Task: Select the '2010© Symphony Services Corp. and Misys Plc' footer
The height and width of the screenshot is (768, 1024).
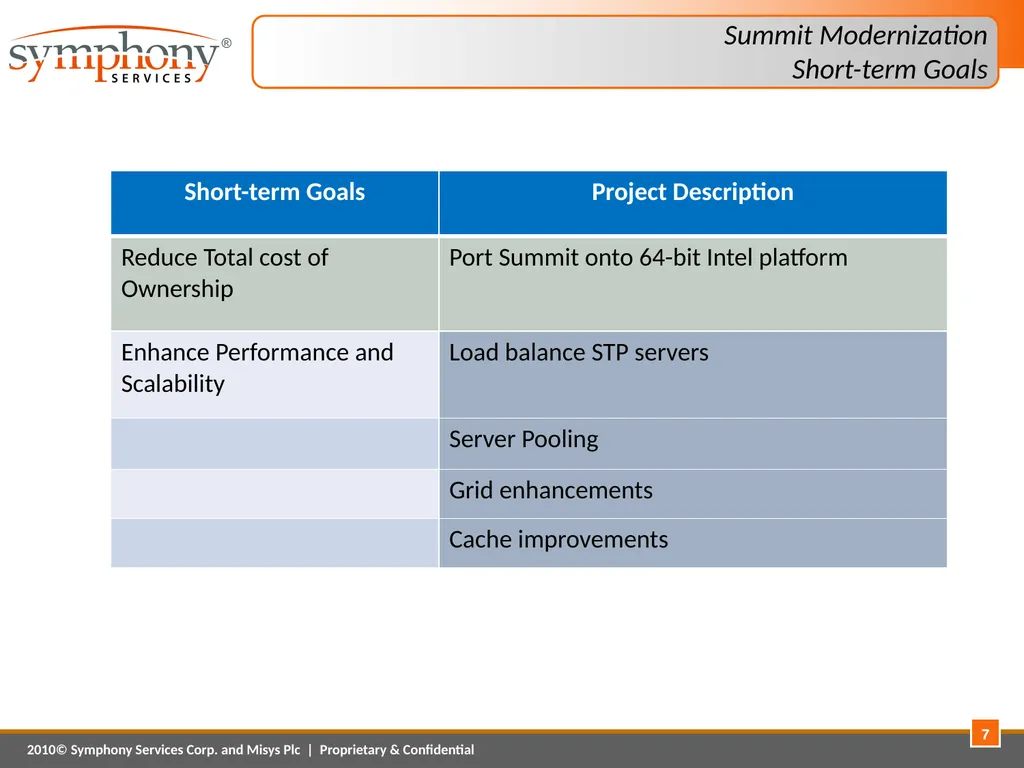Action: pos(163,750)
